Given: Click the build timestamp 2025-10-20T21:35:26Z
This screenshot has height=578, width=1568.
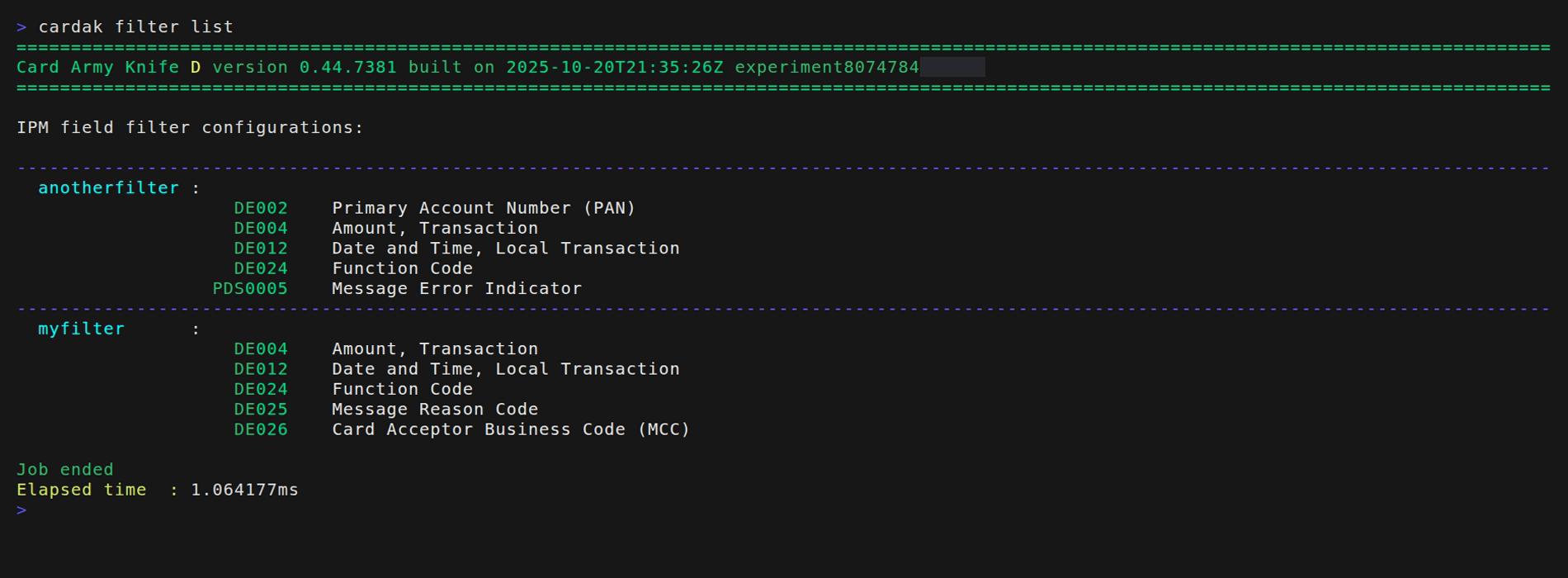Looking at the screenshot, I should point(614,68).
